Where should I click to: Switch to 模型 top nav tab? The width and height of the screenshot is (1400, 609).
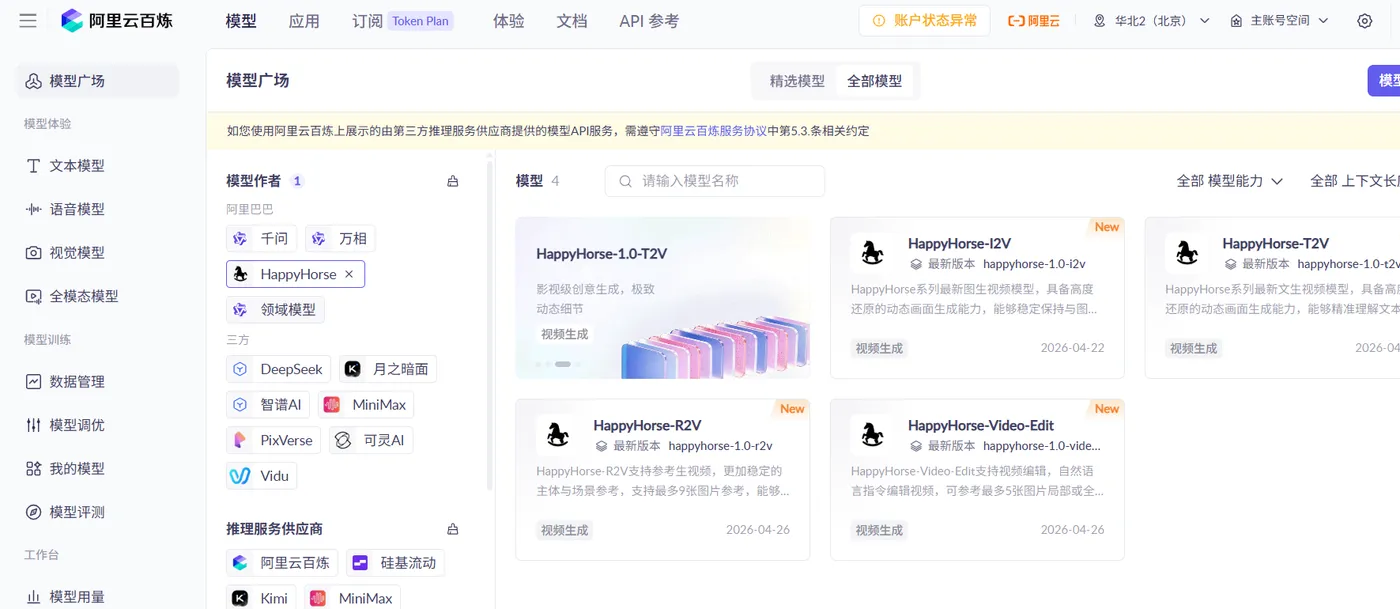(x=241, y=21)
